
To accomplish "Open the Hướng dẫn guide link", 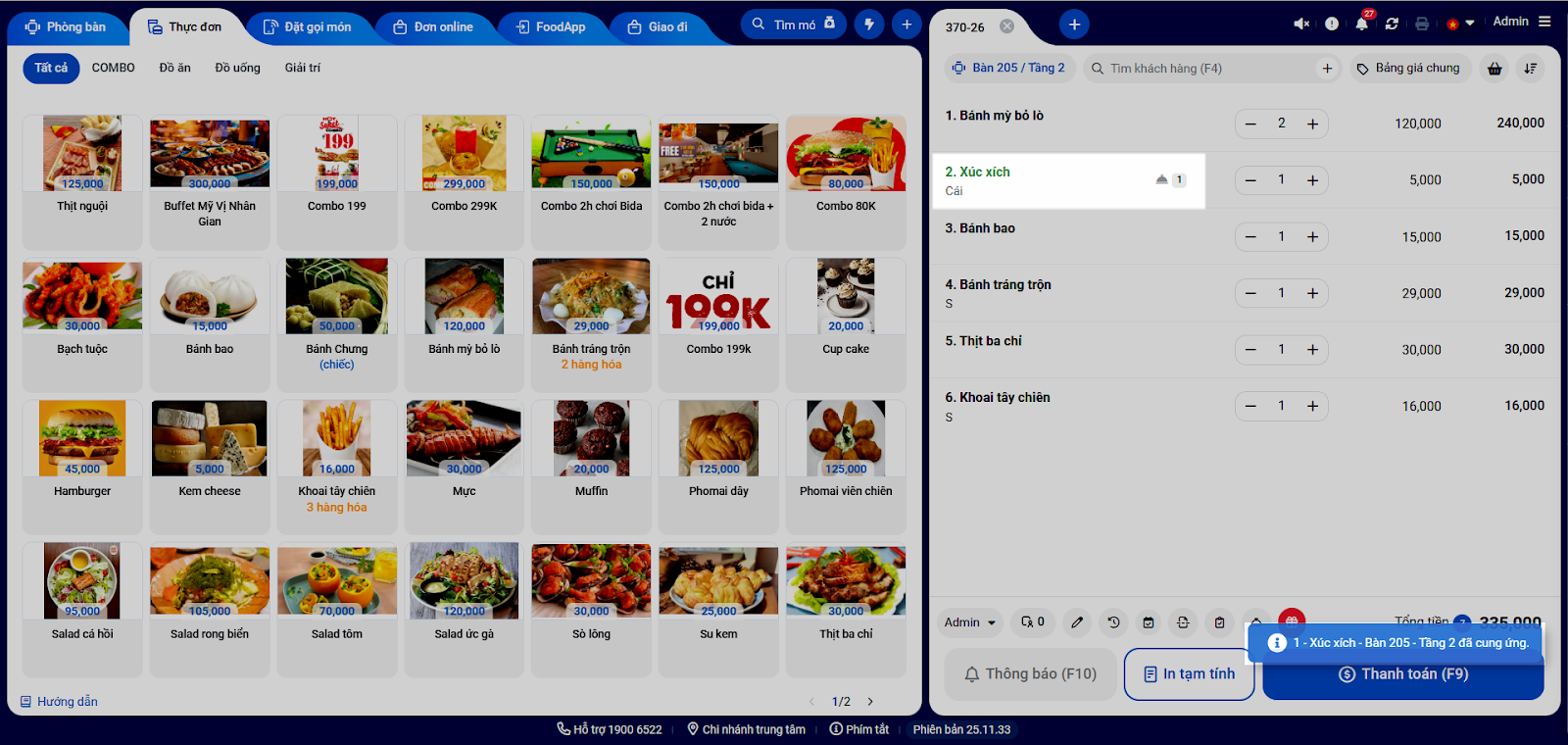I will [x=60, y=702].
